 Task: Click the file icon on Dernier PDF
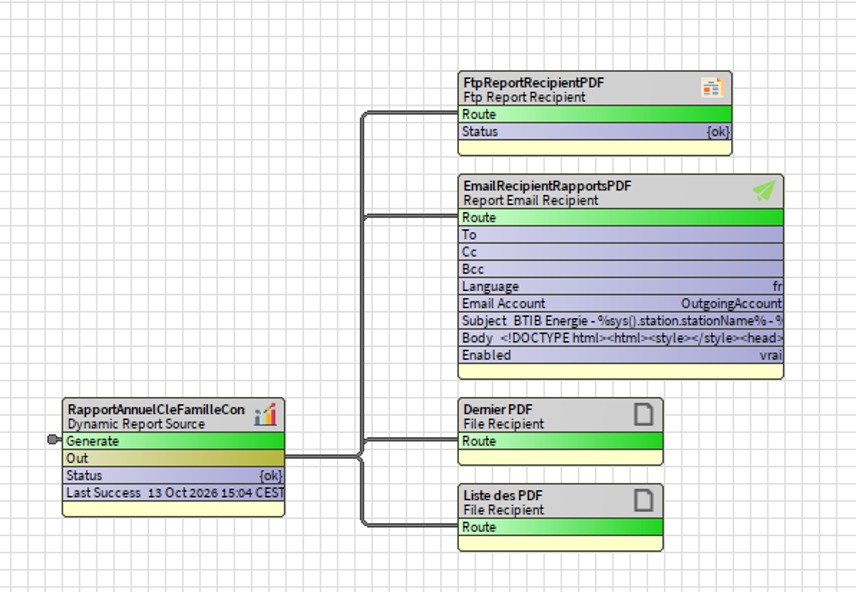[644, 414]
